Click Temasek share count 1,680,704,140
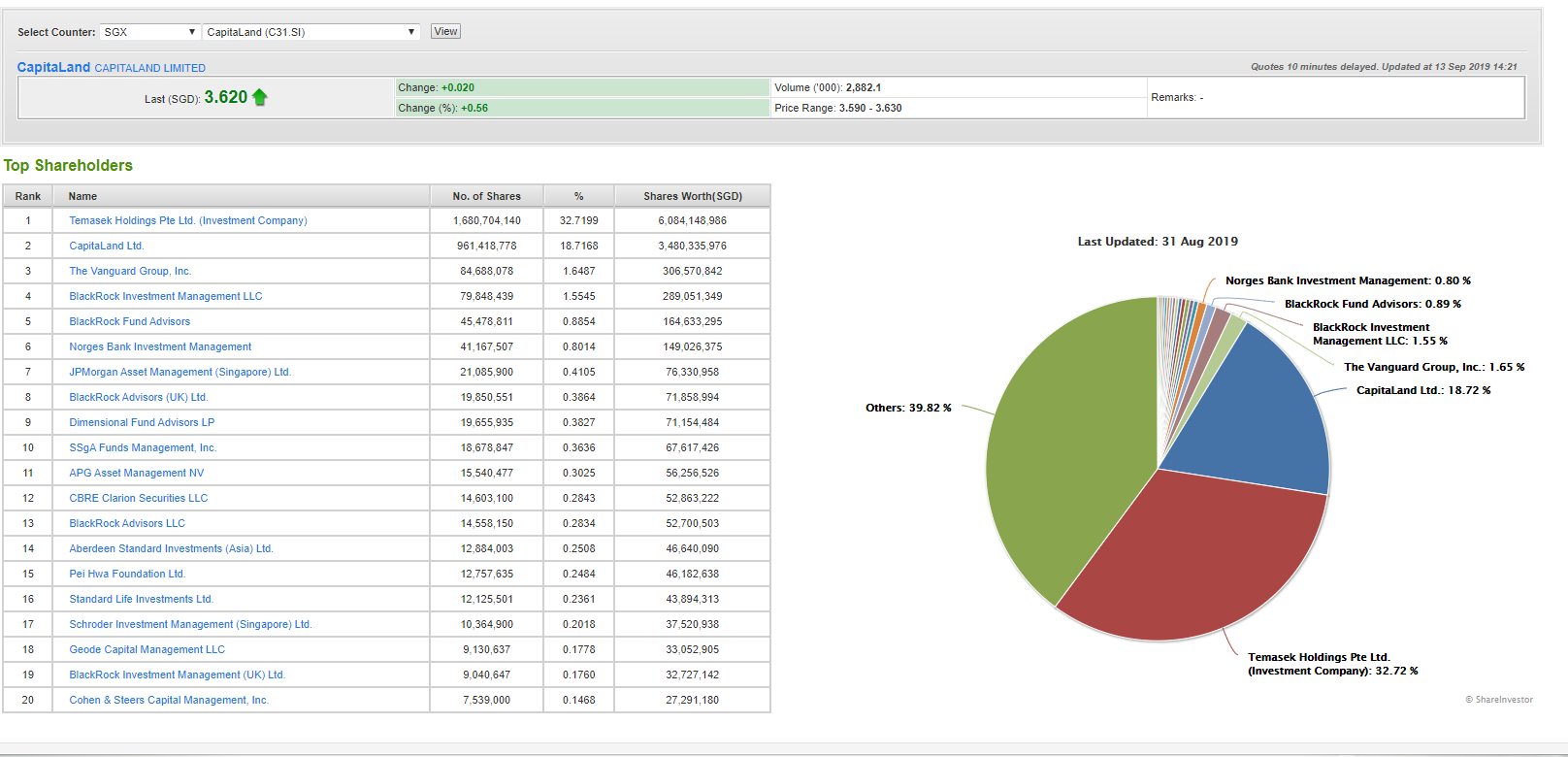The width and height of the screenshot is (1568, 757). tap(487, 220)
